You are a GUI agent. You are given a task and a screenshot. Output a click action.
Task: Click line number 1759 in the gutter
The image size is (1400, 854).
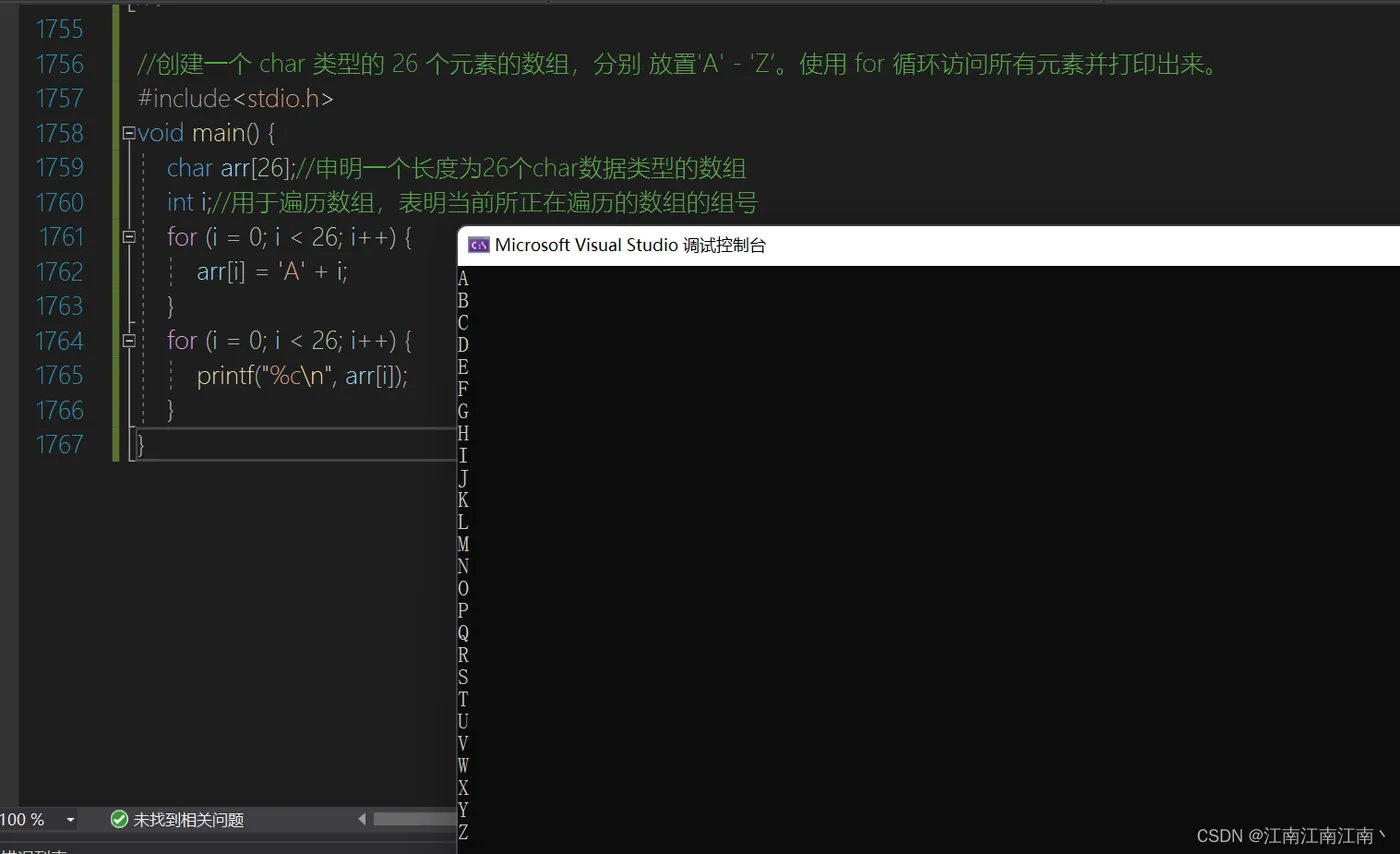click(x=60, y=167)
